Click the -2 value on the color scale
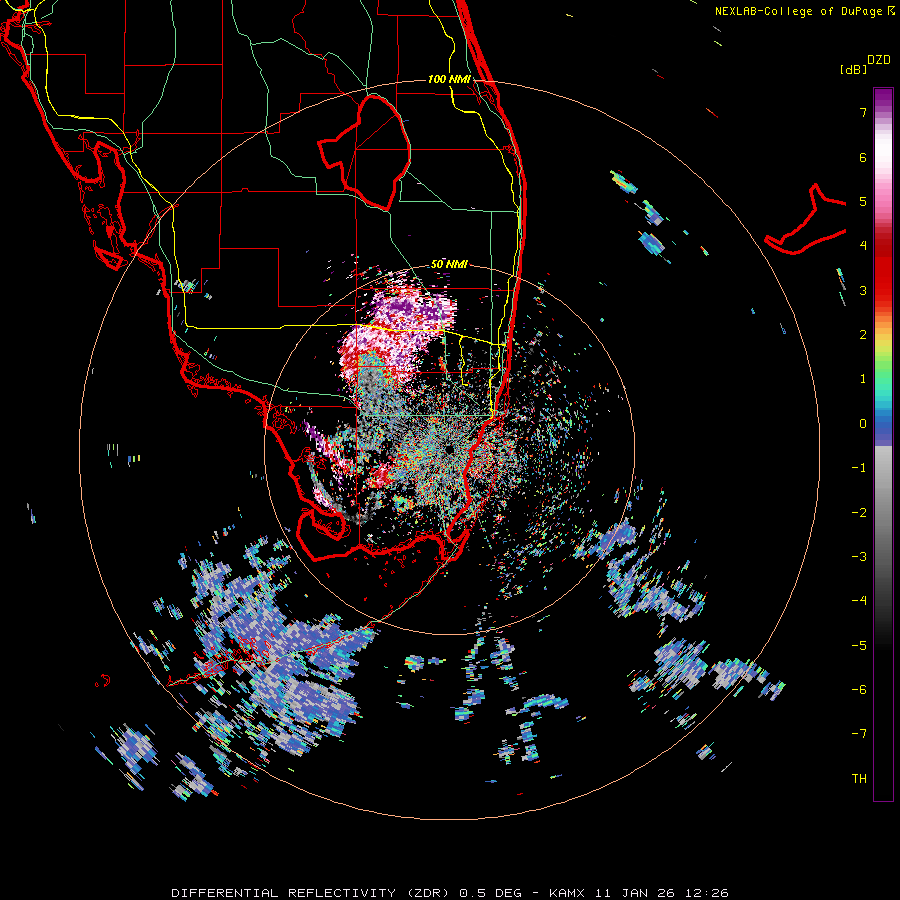 [859, 513]
